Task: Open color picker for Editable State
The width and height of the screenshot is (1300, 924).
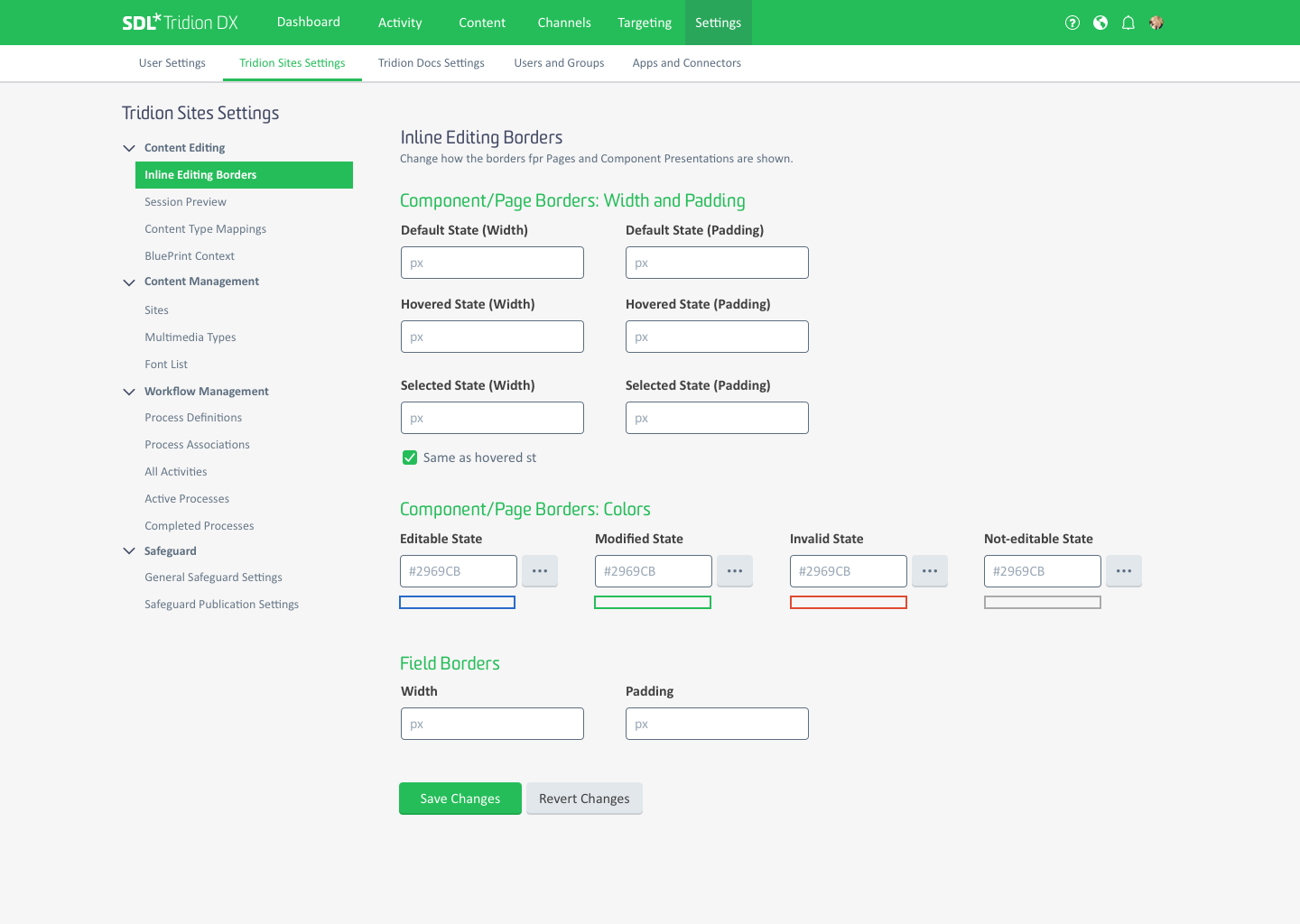Action: click(x=540, y=571)
